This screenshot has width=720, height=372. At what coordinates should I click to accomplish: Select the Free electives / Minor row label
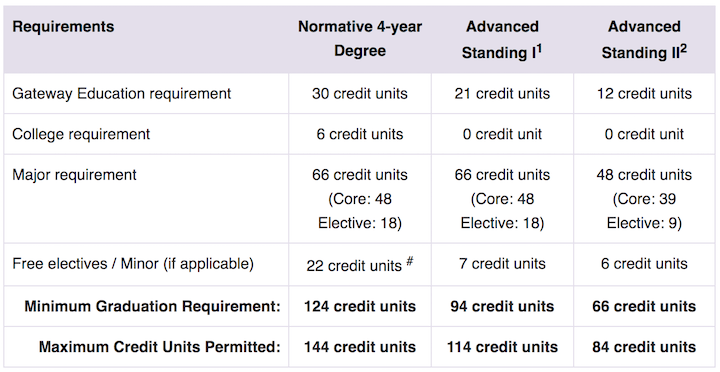pos(133,264)
